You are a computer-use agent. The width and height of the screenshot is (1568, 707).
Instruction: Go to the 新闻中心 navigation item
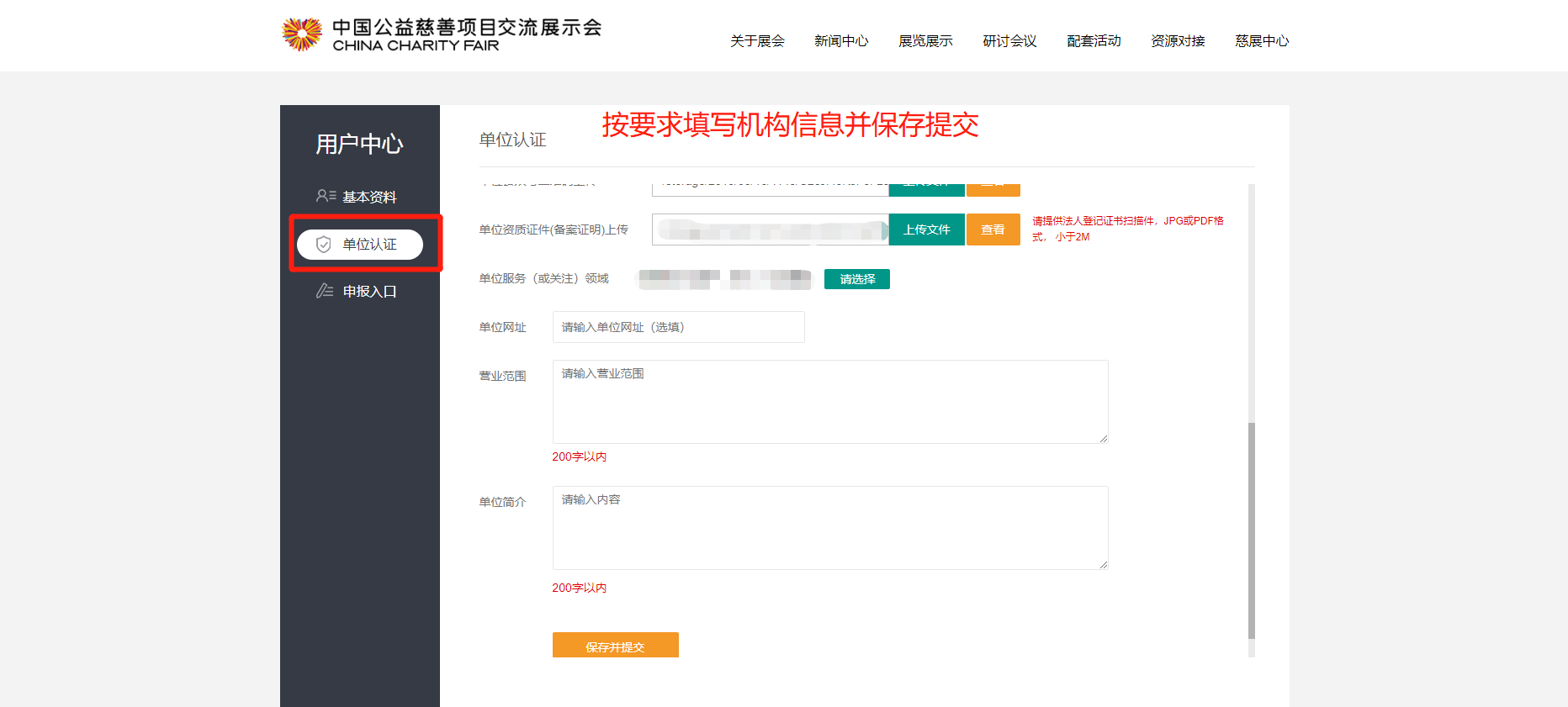coord(841,41)
